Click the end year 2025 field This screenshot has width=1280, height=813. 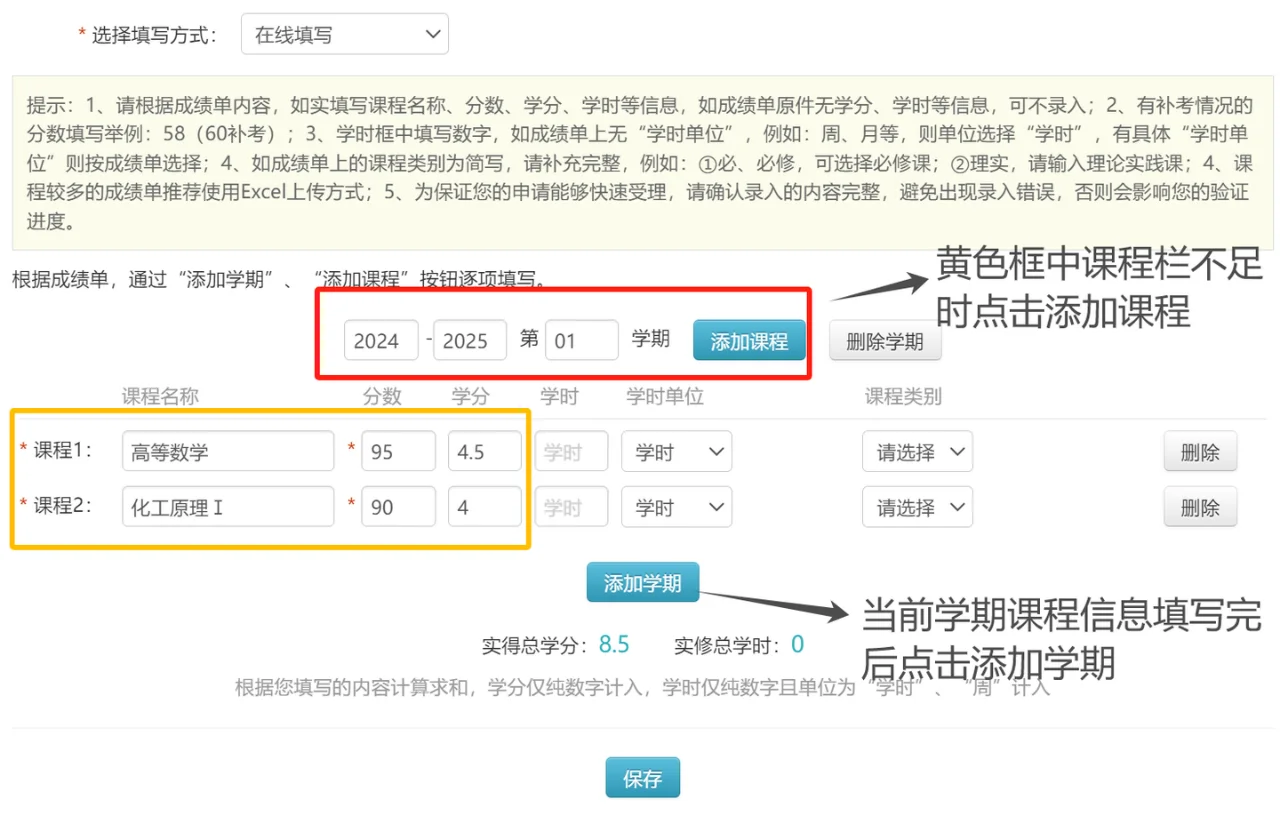(x=469, y=340)
